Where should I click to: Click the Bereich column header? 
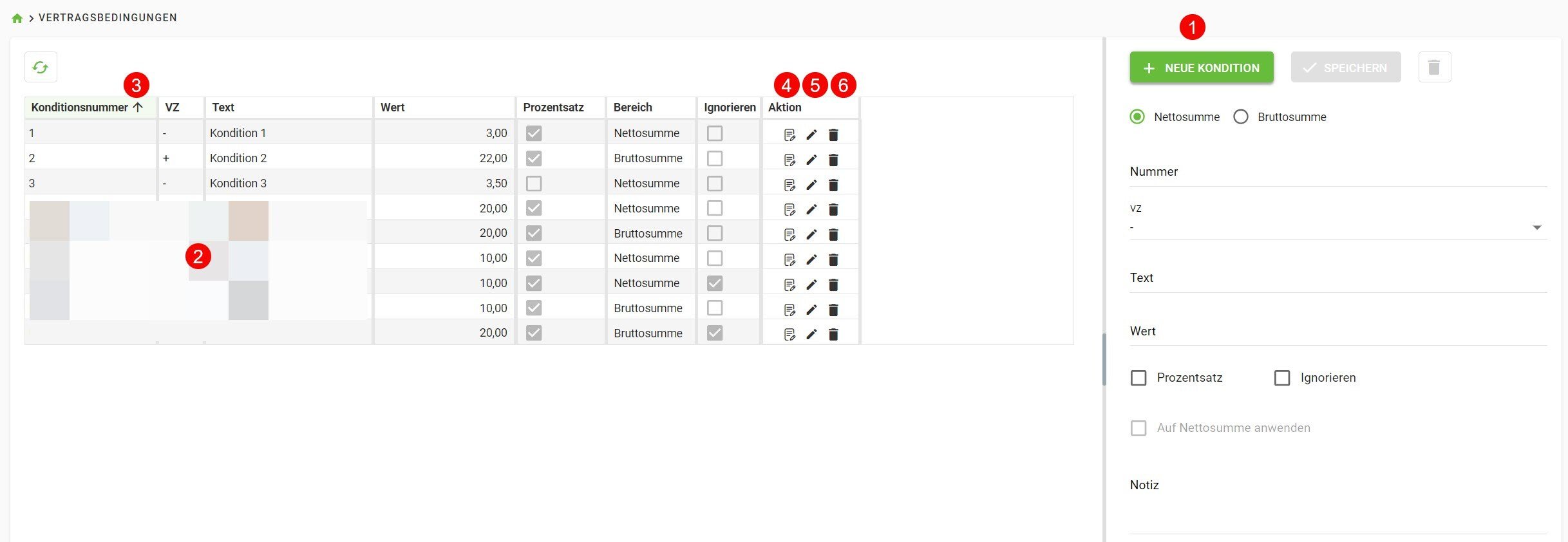[x=632, y=107]
